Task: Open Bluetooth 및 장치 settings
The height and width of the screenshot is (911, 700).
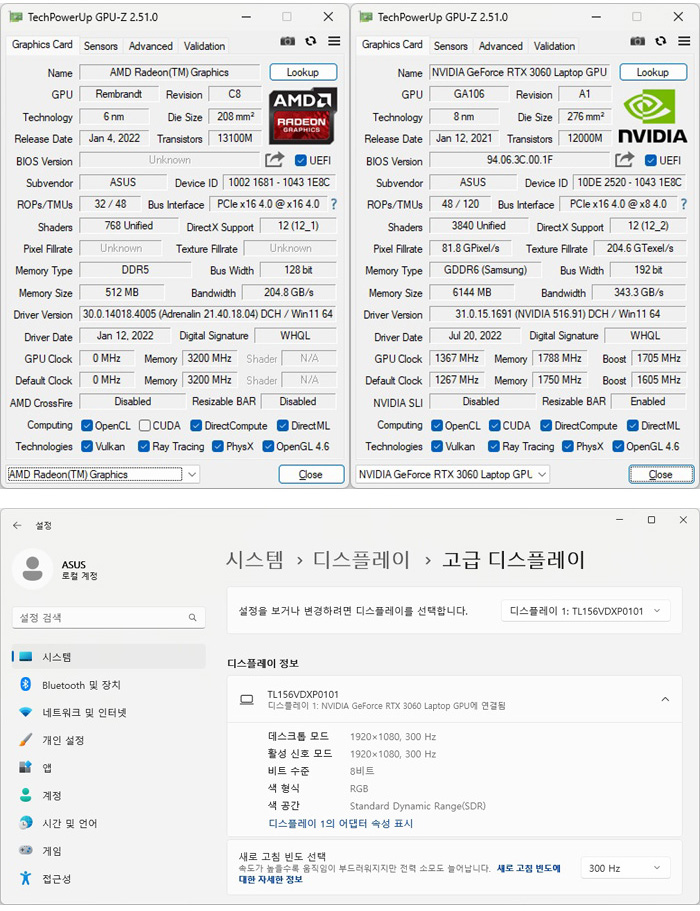Action: coord(109,685)
